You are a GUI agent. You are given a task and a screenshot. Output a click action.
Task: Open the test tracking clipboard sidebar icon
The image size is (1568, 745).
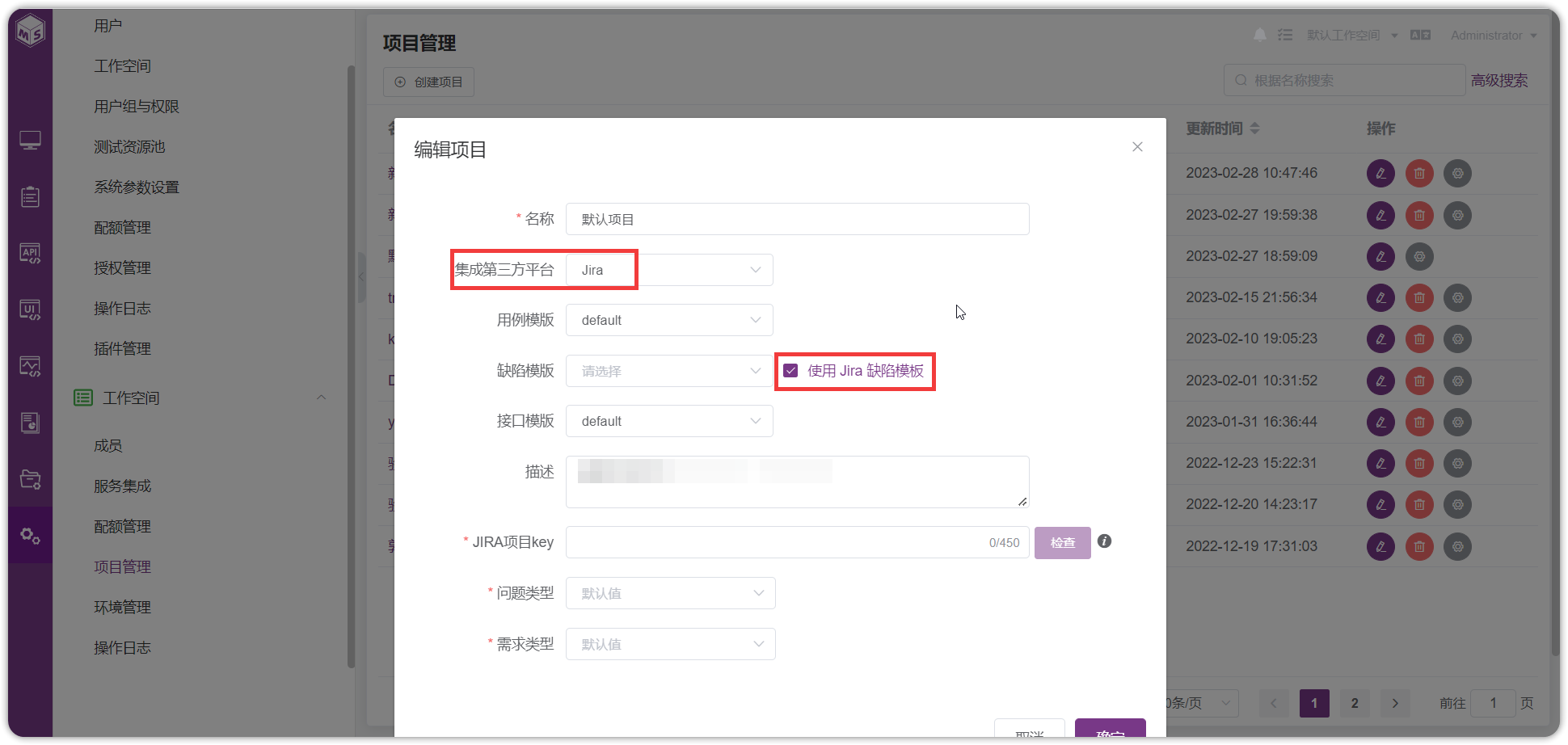pos(30,196)
